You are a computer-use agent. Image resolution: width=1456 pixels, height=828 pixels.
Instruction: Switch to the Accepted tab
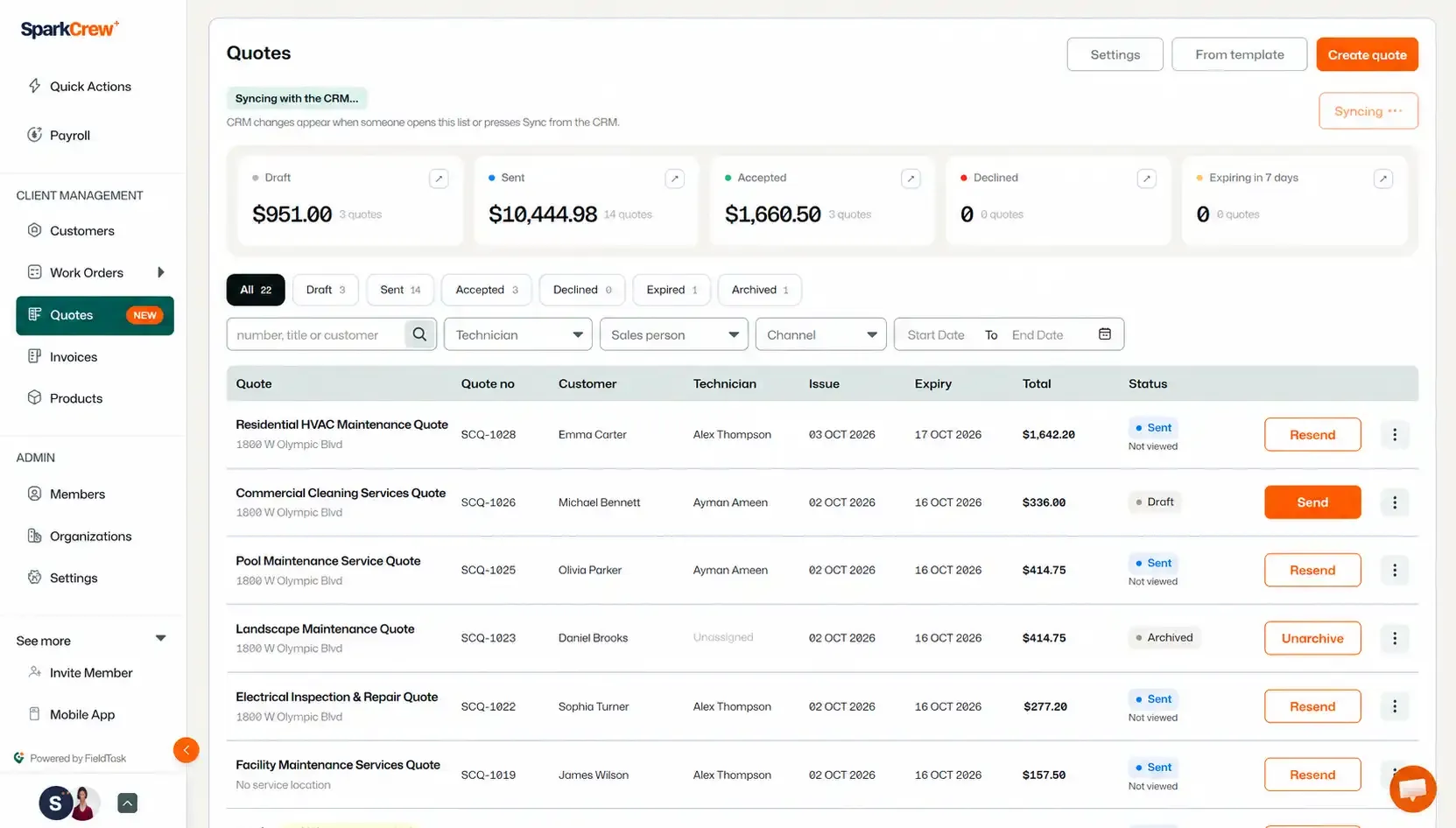click(x=487, y=290)
